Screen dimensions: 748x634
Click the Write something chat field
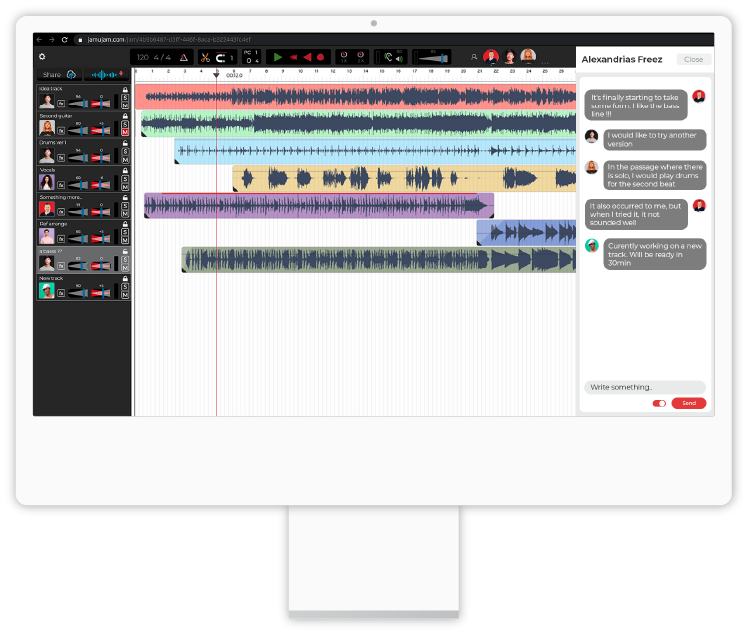(644, 387)
